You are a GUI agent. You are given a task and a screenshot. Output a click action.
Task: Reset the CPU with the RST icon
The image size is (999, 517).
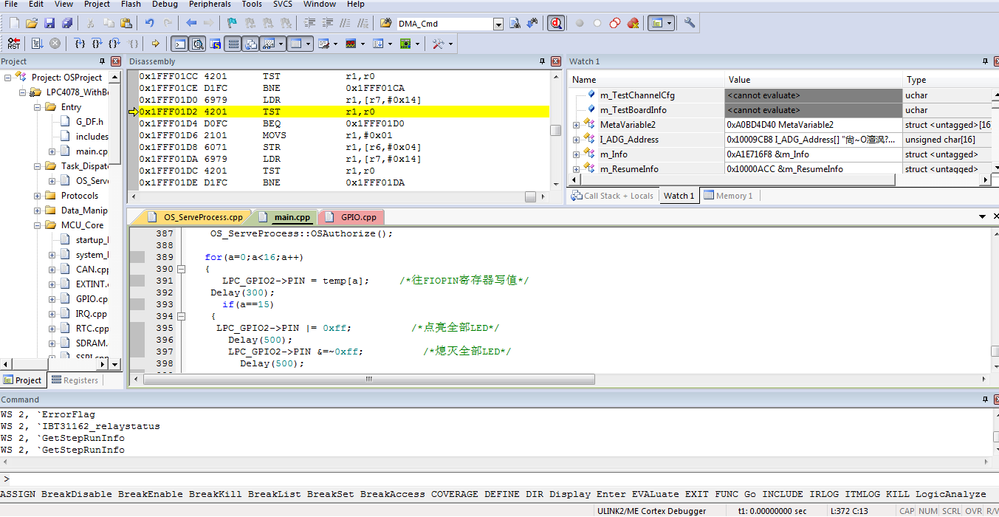coord(14,44)
